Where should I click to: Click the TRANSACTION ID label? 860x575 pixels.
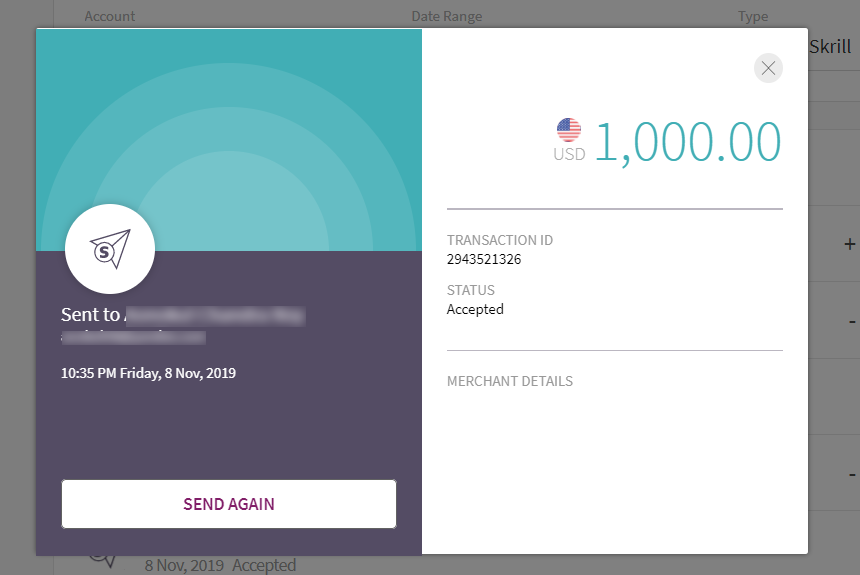(x=499, y=240)
